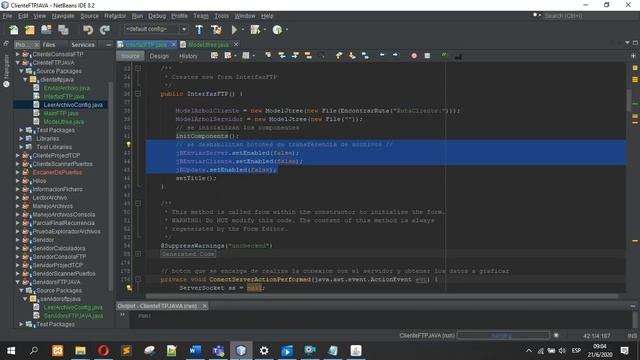Image resolution: width=640 pixels, height=360 pixels.
Task: Click the Save All toolbar icon
Action: click(63, 30)
